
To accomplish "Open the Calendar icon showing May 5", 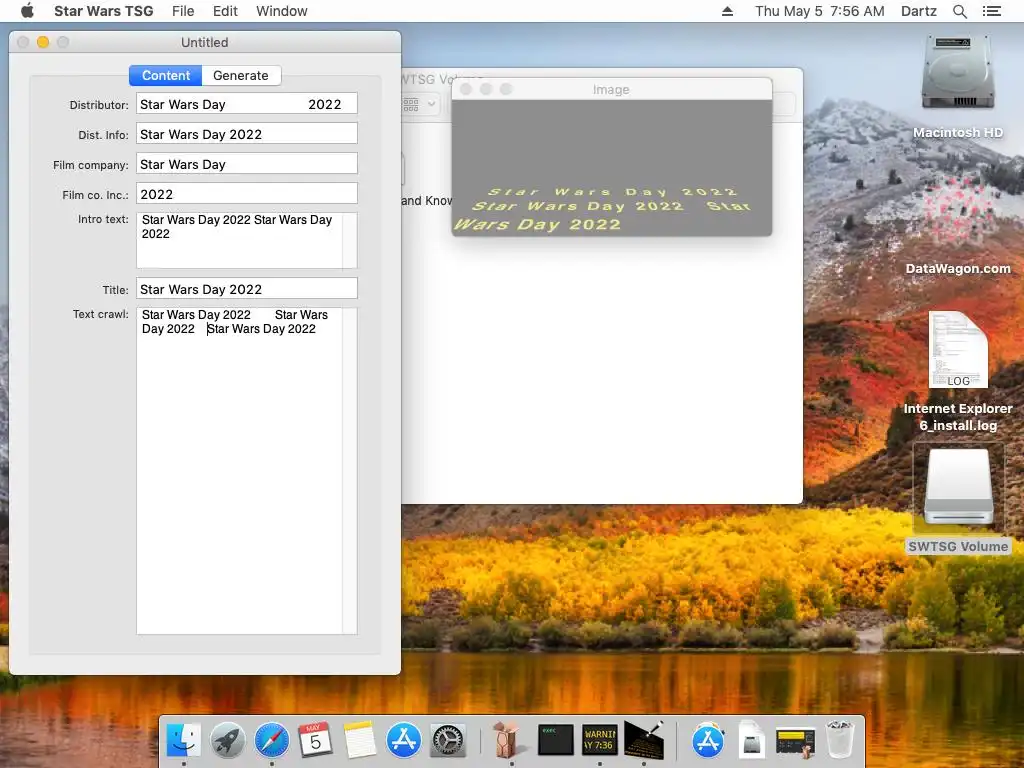I will pos(315,741).
